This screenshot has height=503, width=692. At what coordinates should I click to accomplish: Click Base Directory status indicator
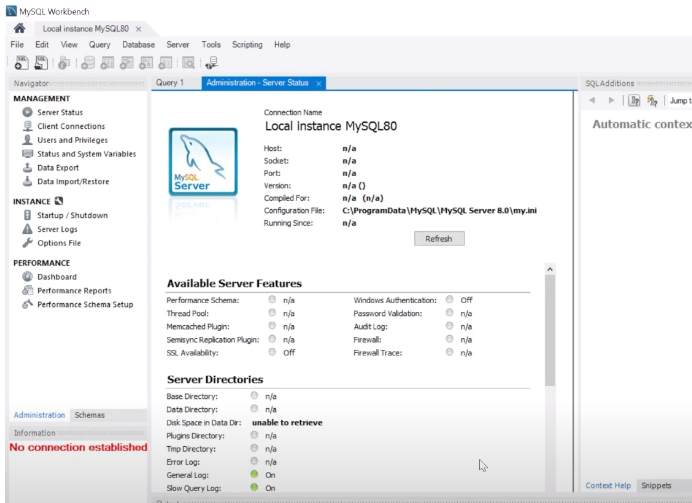(x=254, y=395)
